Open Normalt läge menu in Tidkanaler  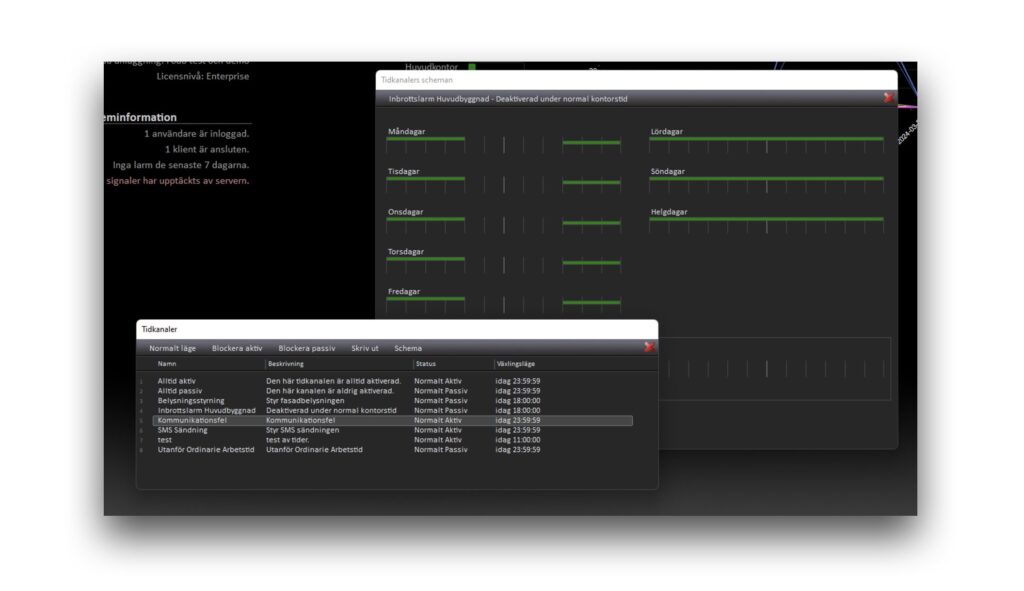[x=172, y=348]
